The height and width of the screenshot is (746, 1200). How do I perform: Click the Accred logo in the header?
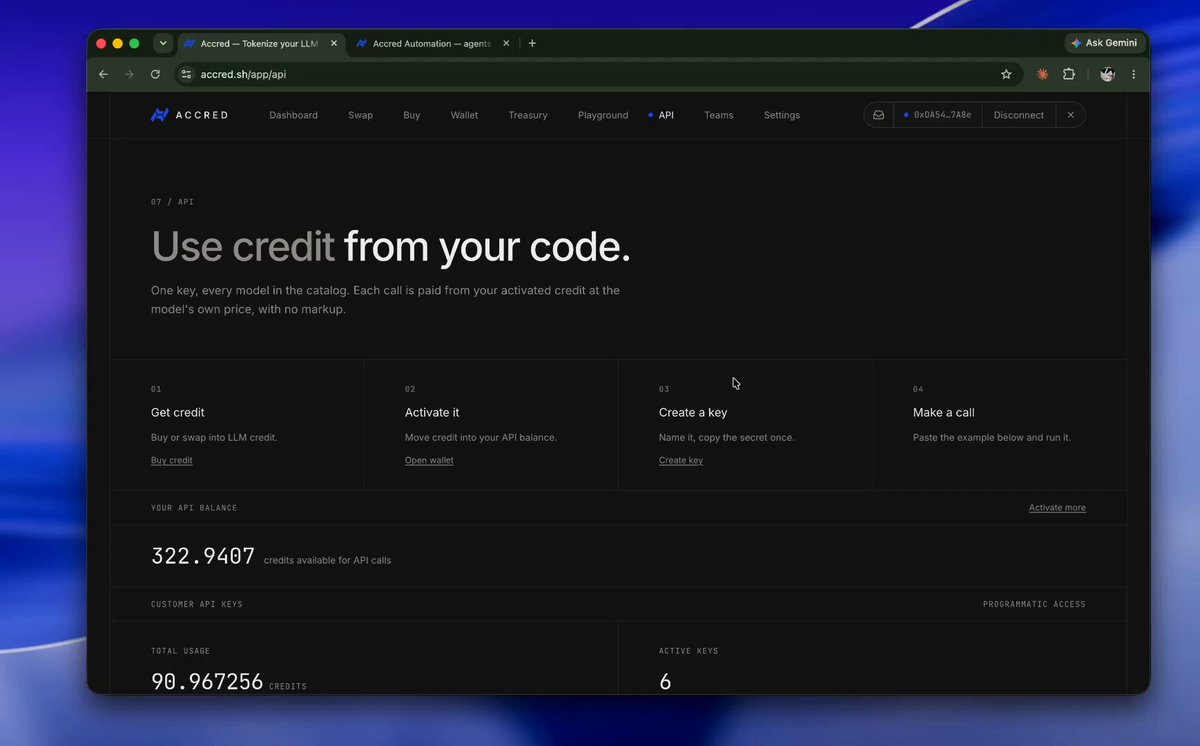coord(190,115)
